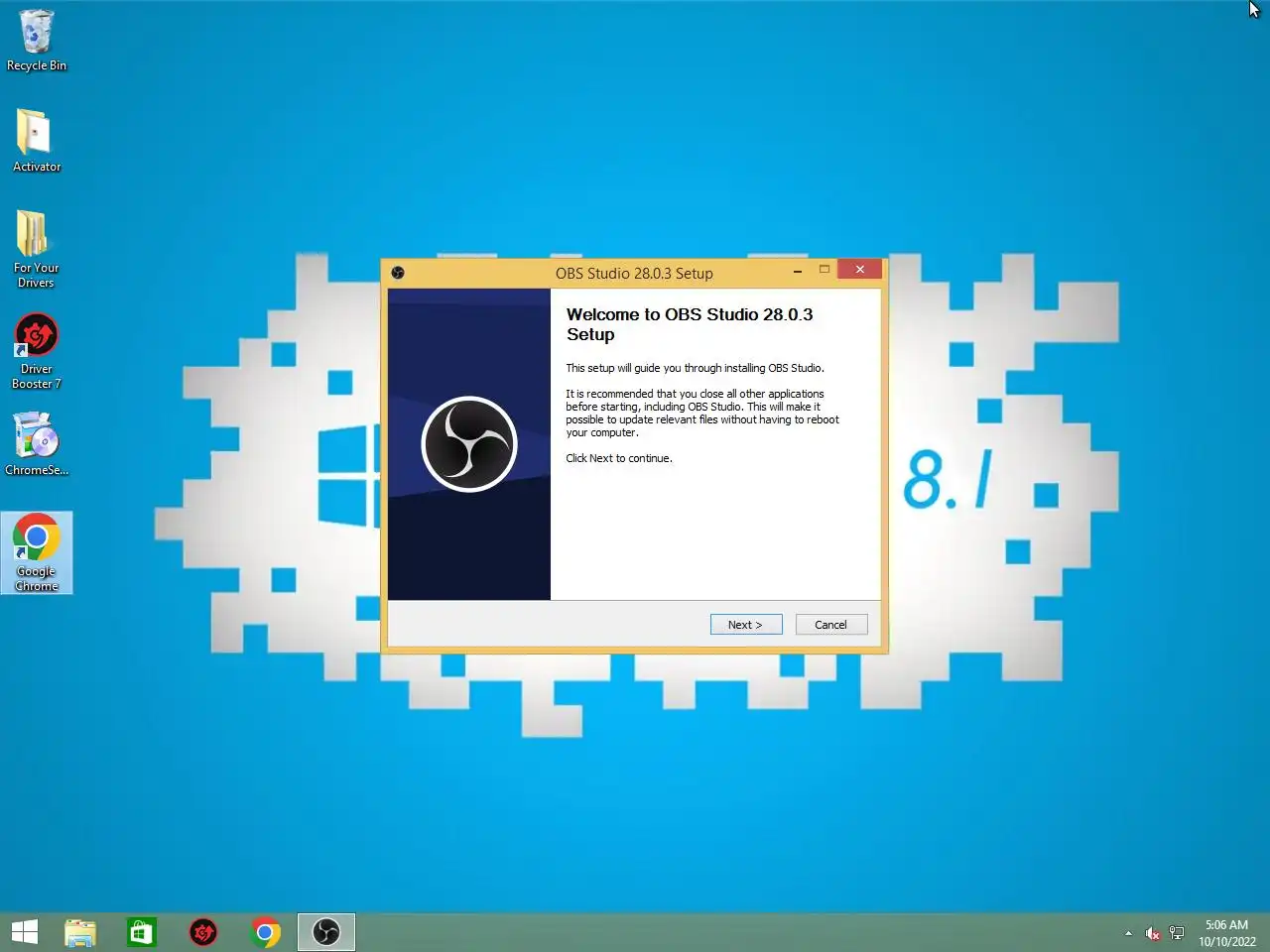Click the 'Click Next to continue.' text
1270x952 pixels.
point(619,458)
